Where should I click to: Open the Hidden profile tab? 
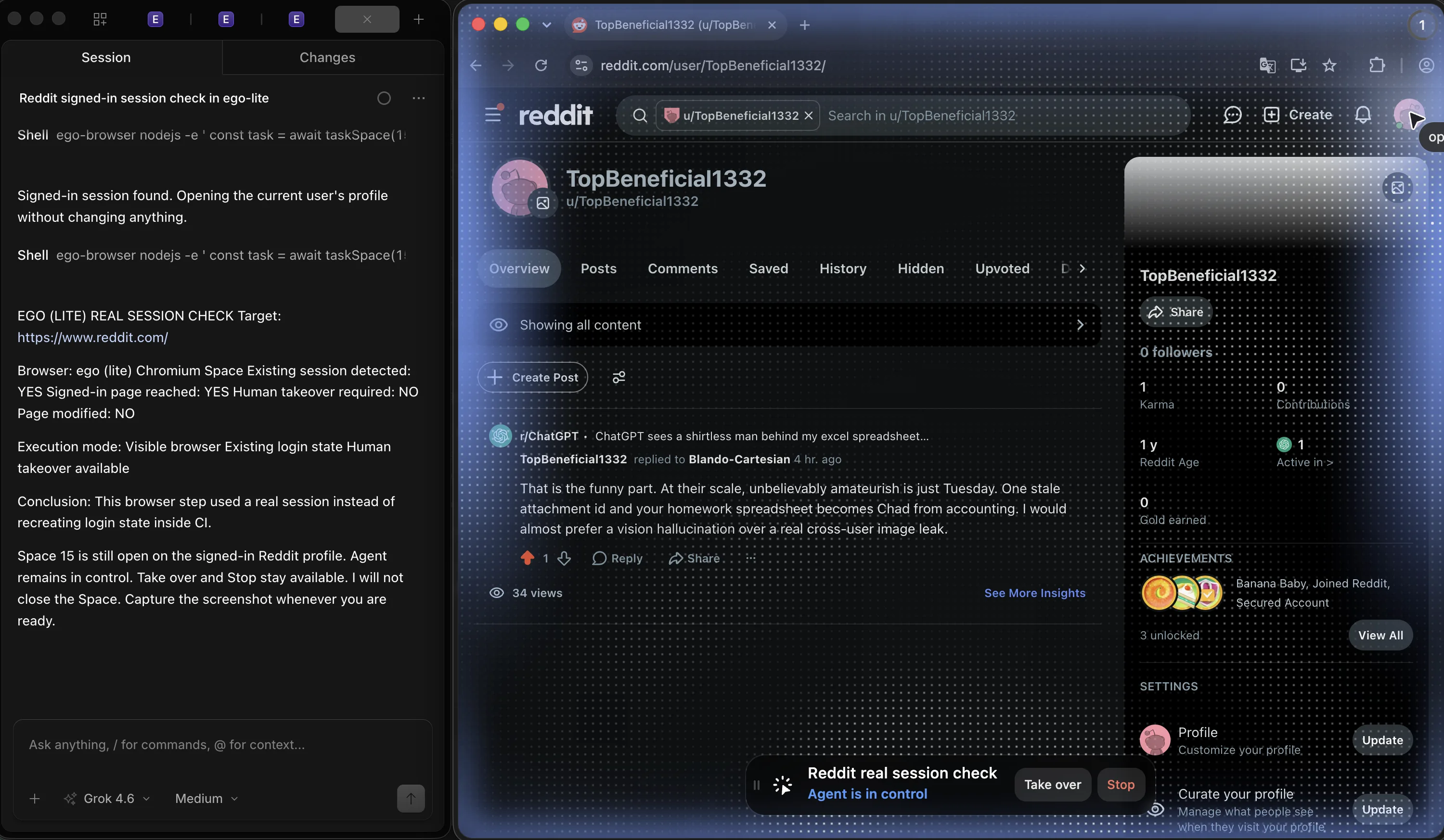[920, 268]
